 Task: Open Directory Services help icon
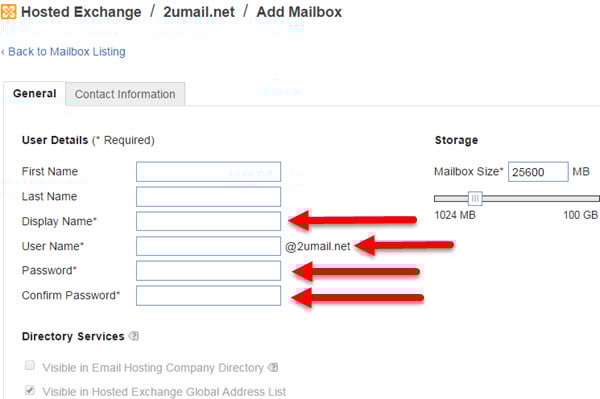(x=134, y=336)
